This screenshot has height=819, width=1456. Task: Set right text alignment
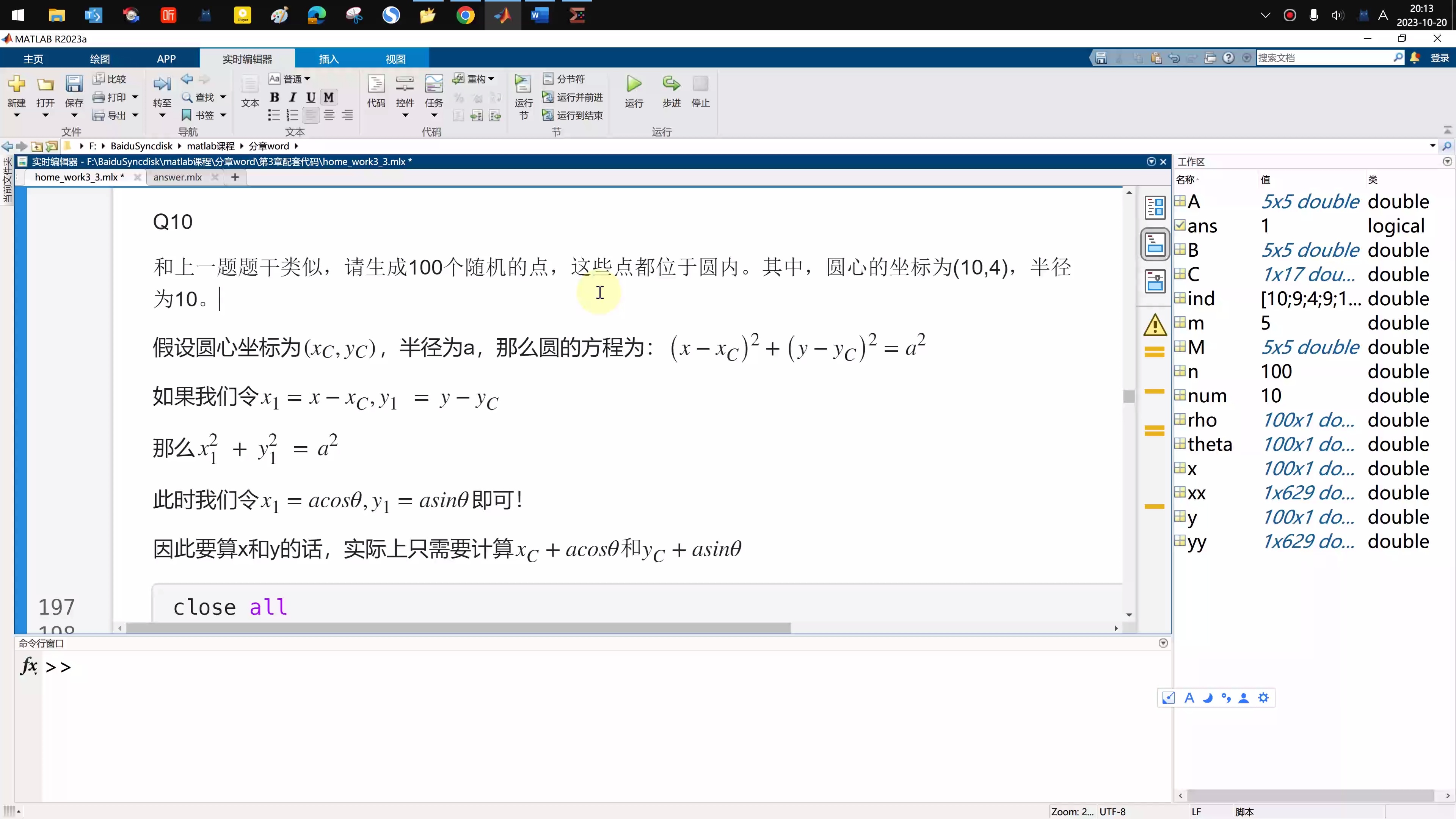tap(347, 115)
